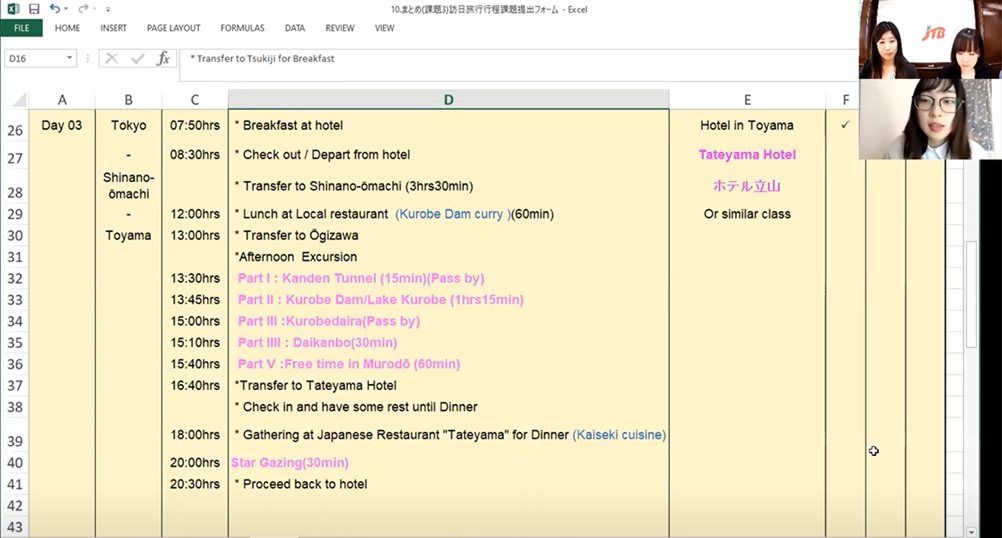
Task: Switch to the PAGE LAYOUT ribbon tab
Action: [x=173, y=28]
